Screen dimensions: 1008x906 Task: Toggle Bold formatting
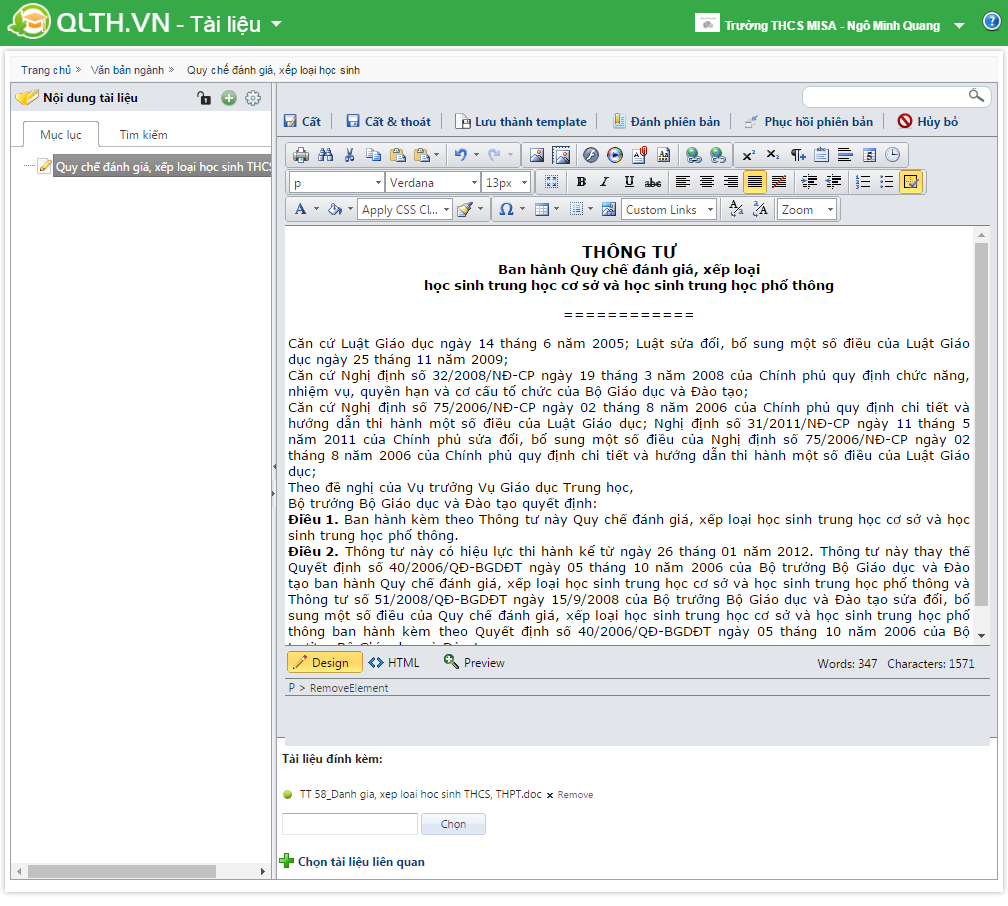tap(581, 182)
